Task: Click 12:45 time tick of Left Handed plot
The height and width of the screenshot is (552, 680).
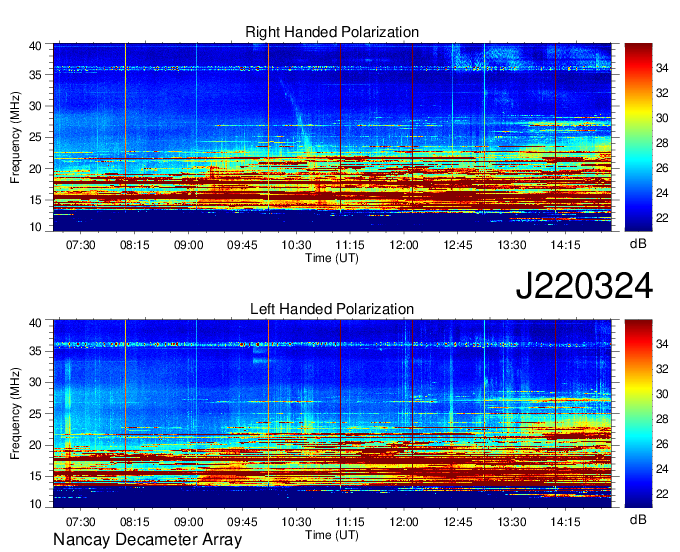Action: click(458, 521)
